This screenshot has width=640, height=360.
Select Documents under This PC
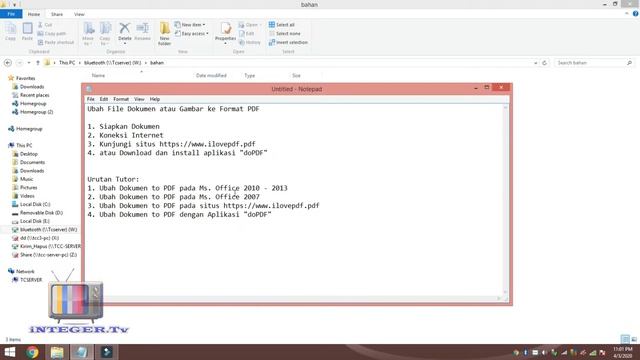[x=32, y=162]
